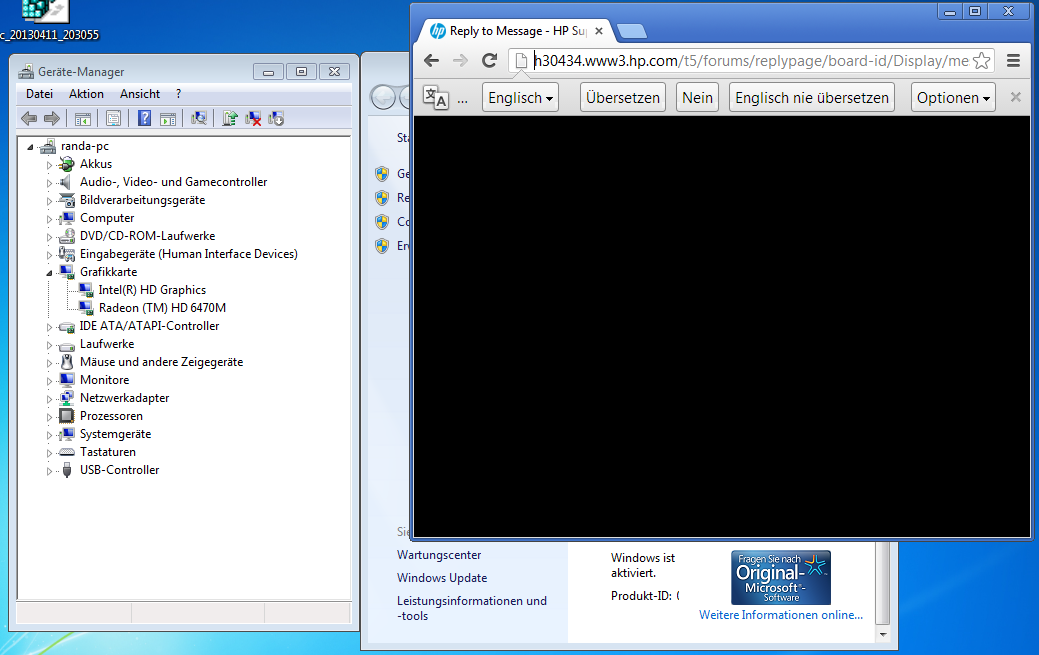
Task: Expand the Computer node
Action: (49, 218)
